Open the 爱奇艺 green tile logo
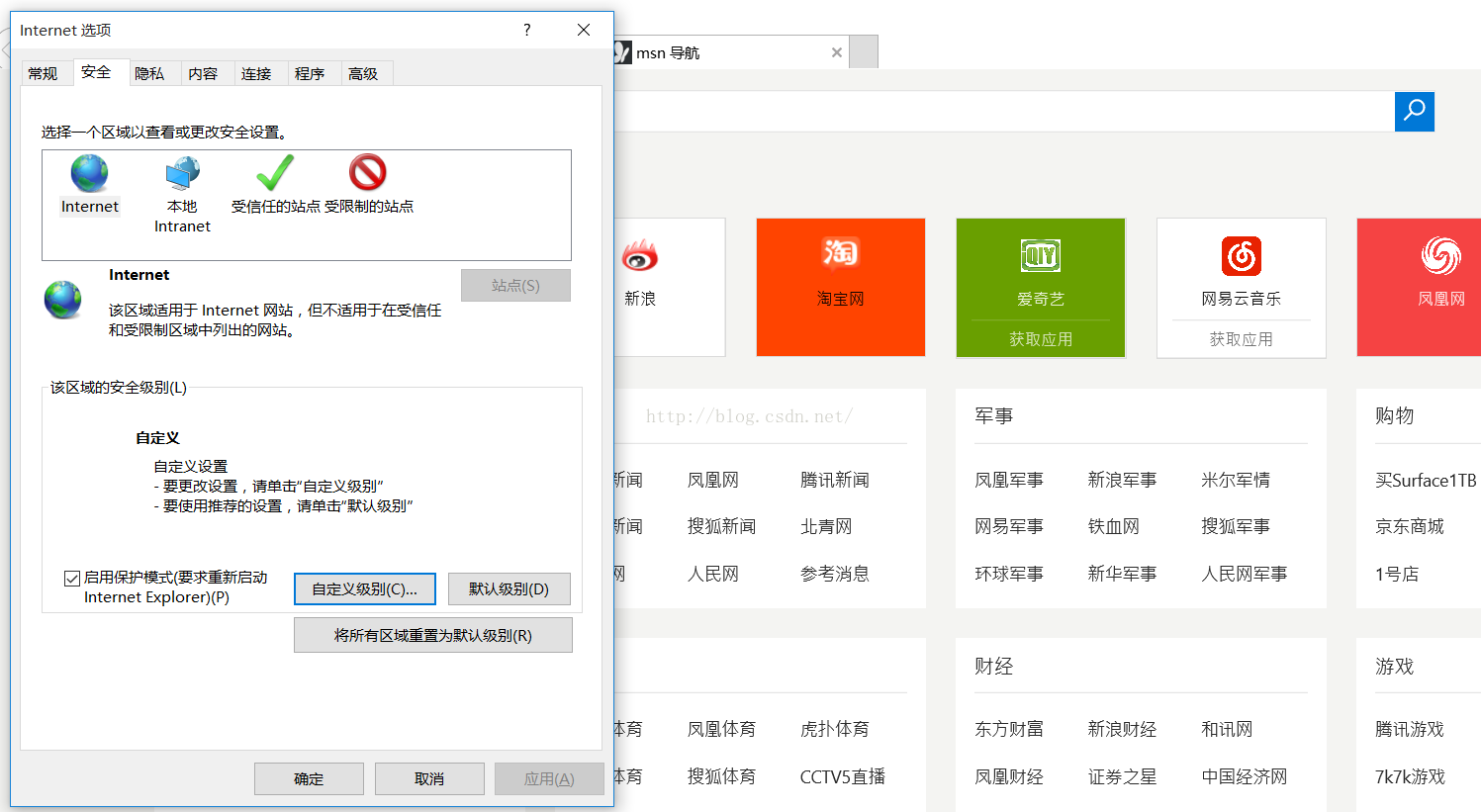The height and width of the screenshot is (812, 1481). point(1041,256)
